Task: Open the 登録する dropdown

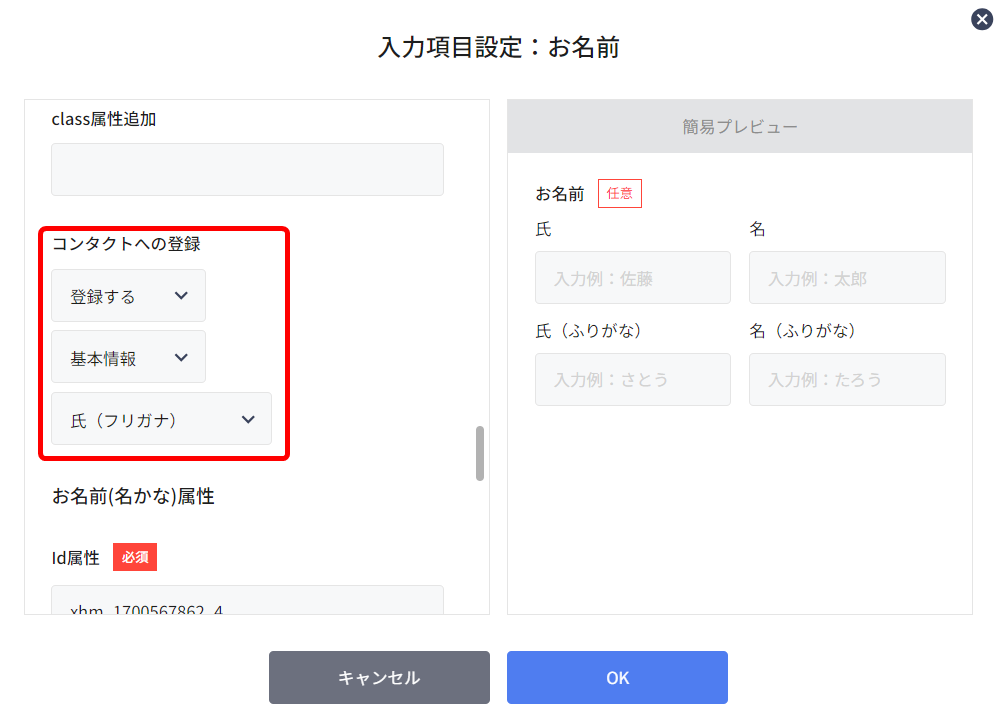Action: [128, 296]
